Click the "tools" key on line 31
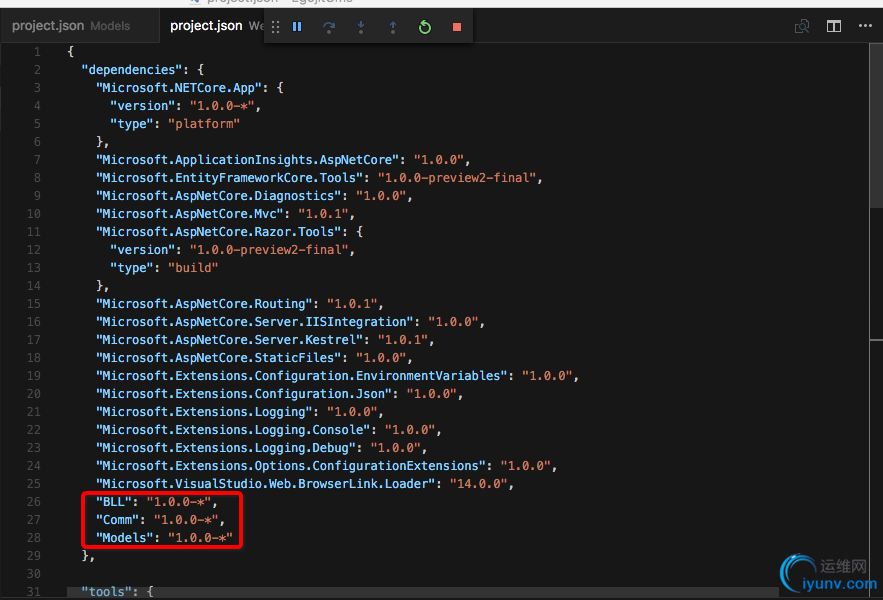The height and width of the screenshot is (600, 883). coord(106,592)
